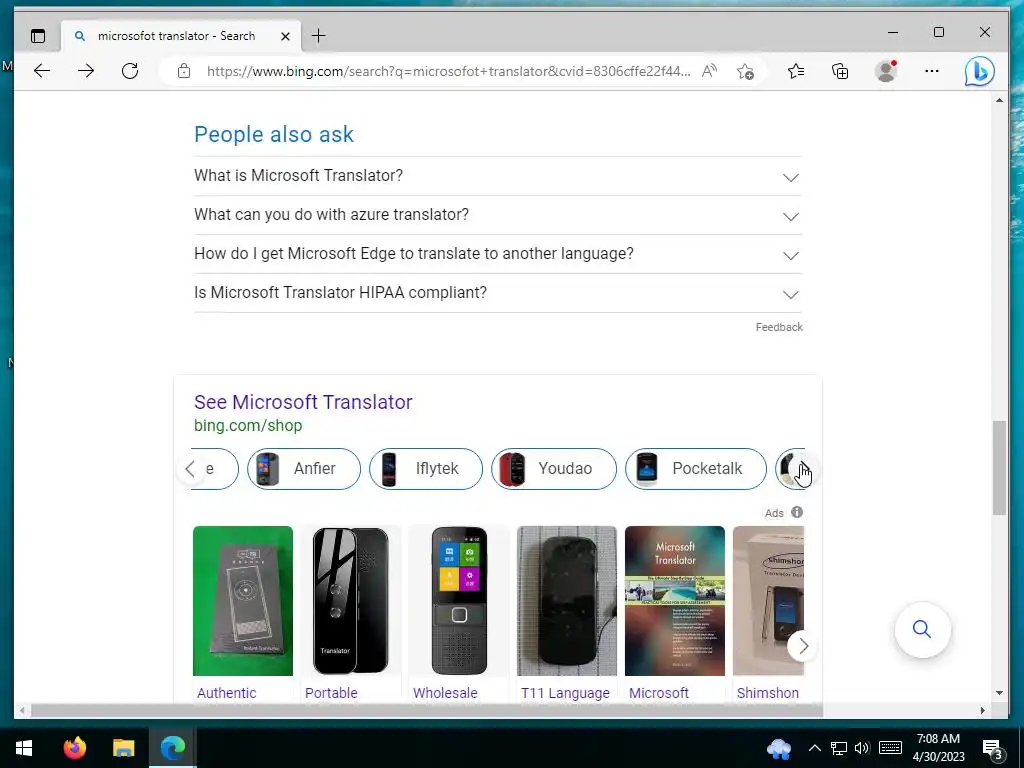Open the Collections icon
Image resolution: width=1024 pixels, height=768 pixels.
840,71
